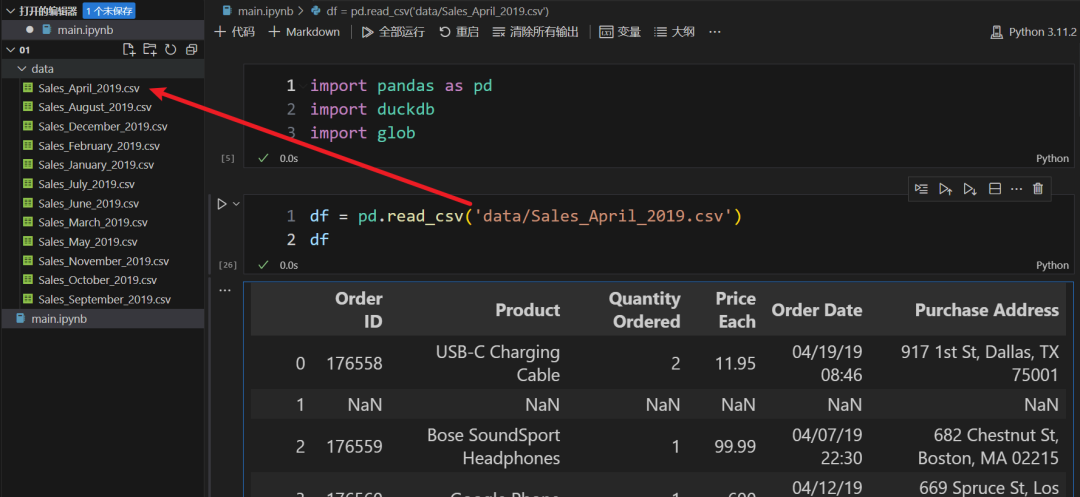Open run options dropdown beside cell play button

[x=237, y=204]
